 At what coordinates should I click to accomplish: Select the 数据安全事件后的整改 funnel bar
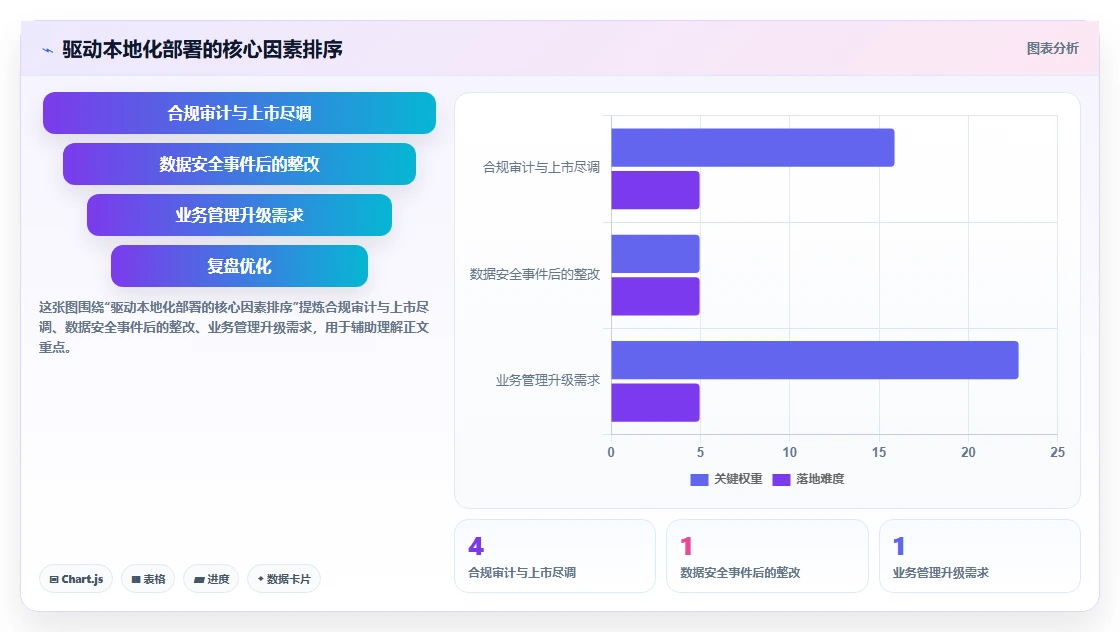(239, 164)
